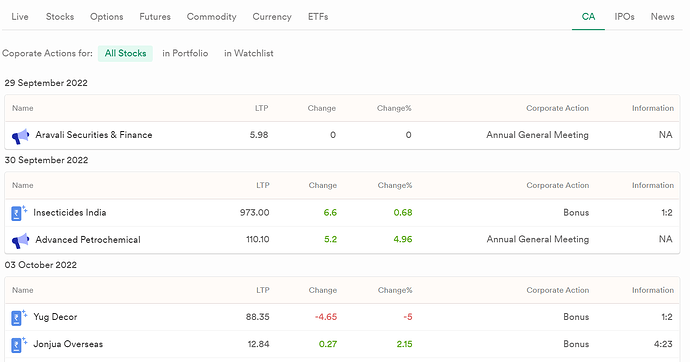Viewport: 690px width, 362px height.
Task: Click Aravali's LTP value 5.98
Action: tap(259, 135)
